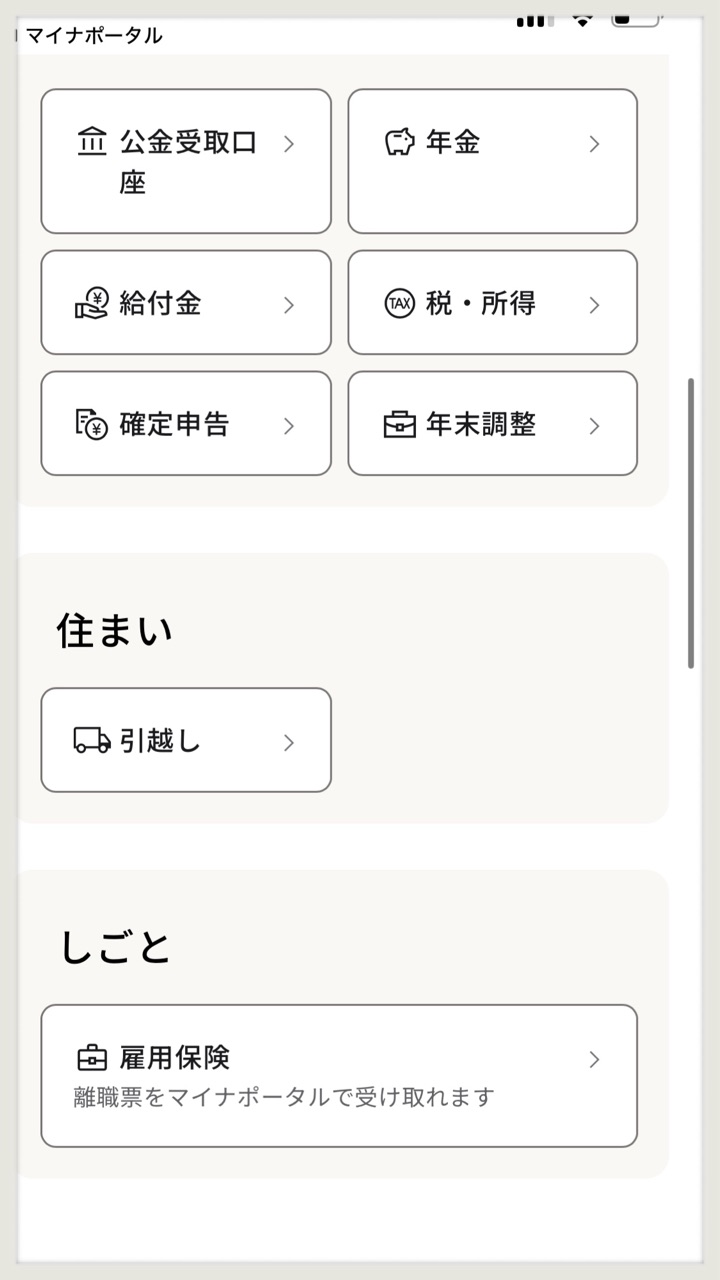Screen dimensions: 720x1280
Task: Tap the bank building icon for 公金受取口座
Action: 92,142
